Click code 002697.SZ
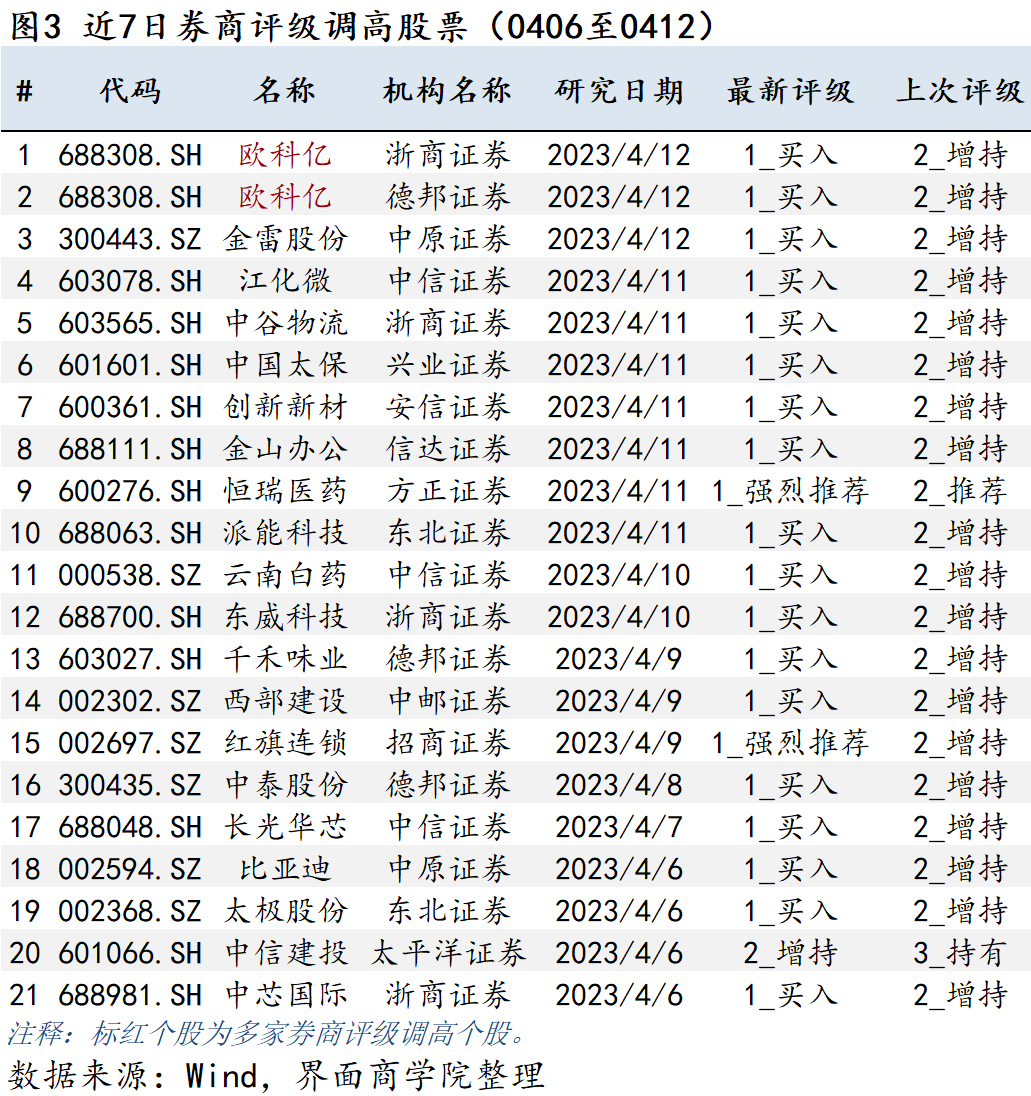The height and width of the screenshot is (1096, 1031). [x=130, y=743]
